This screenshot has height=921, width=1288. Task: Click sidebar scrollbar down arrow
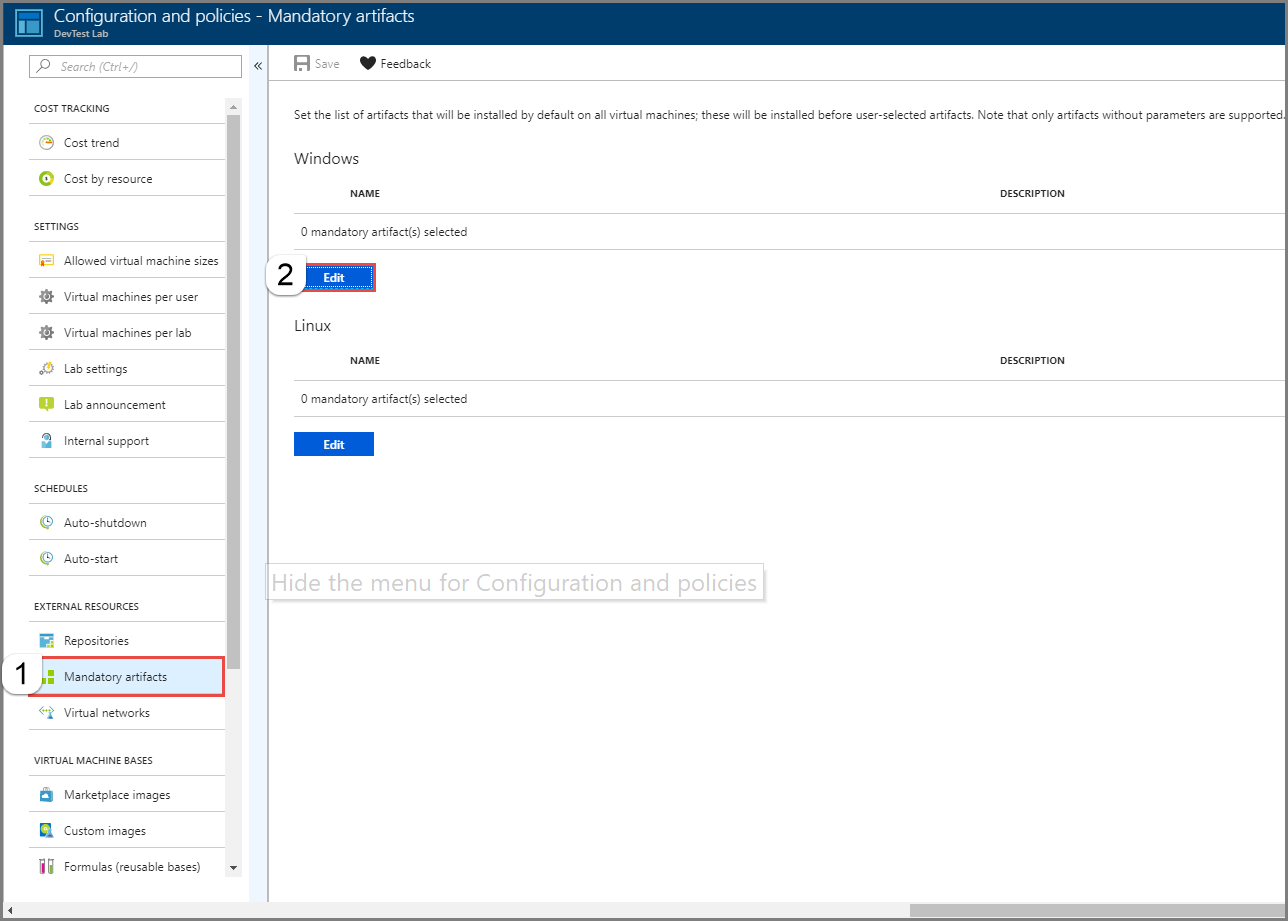pos(234,868)
